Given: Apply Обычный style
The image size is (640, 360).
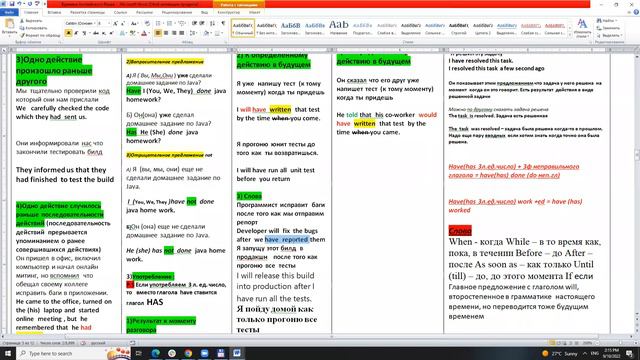Looking at the screenshot, I should pyautogui.click(x=243, y=28).
